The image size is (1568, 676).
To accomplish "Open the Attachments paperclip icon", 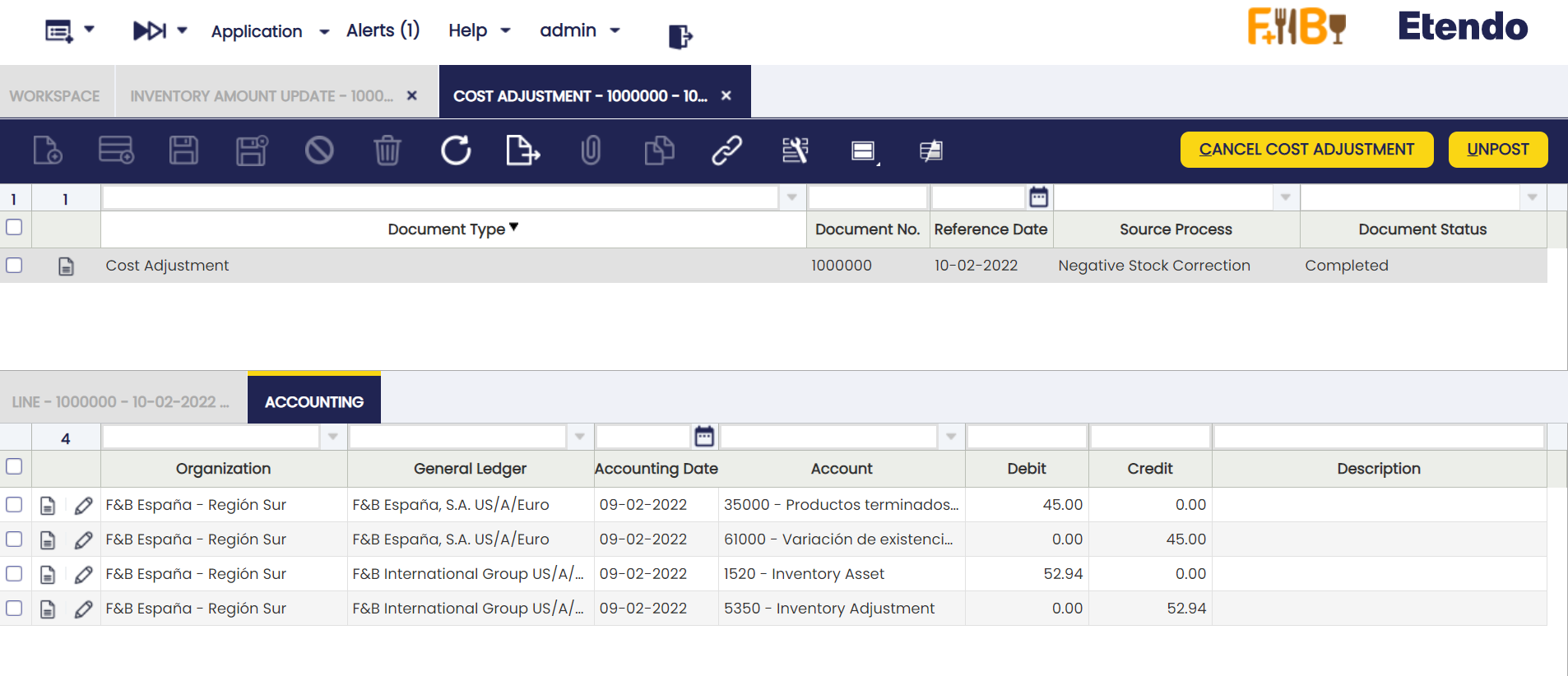I will point(591,150).
